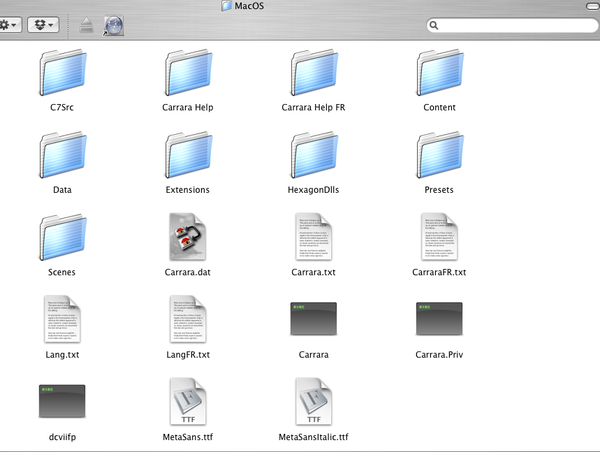
Task: Click the "Content" folder name
Action: point(439,107)
